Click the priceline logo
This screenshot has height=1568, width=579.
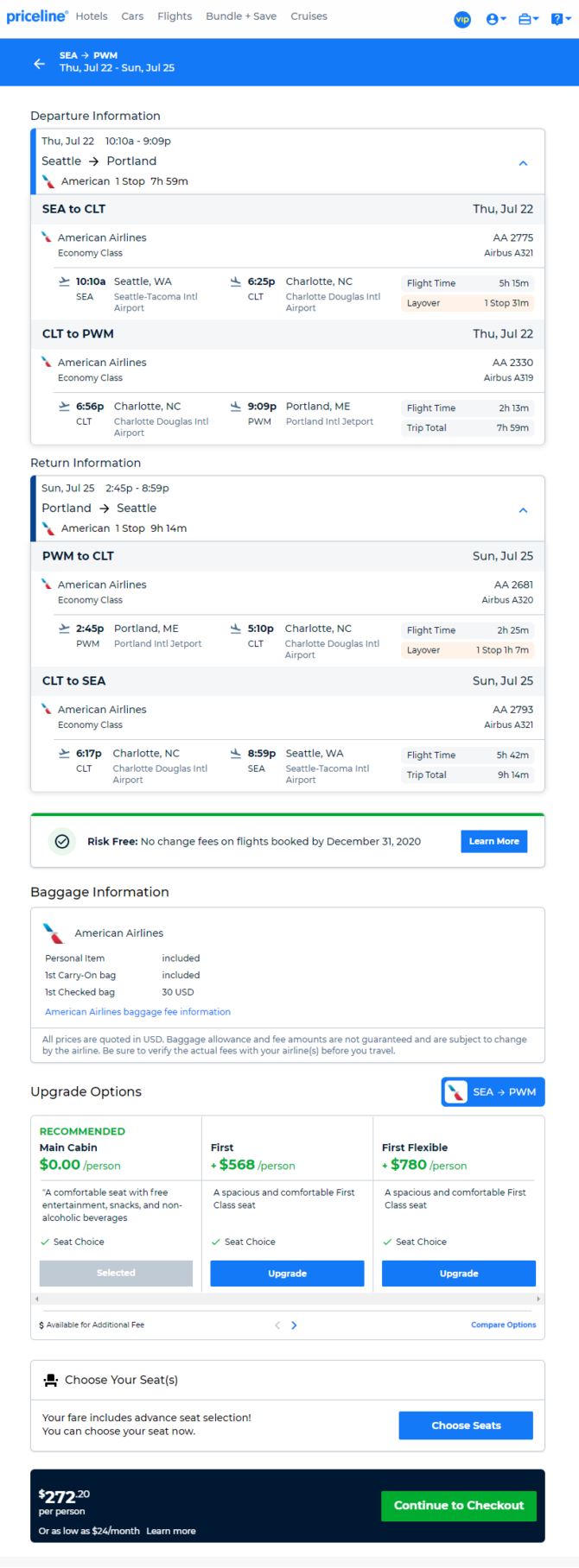37,16
